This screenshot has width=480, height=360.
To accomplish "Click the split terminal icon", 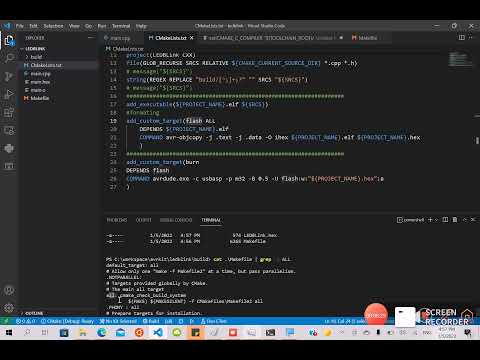I will pos(445,220).
